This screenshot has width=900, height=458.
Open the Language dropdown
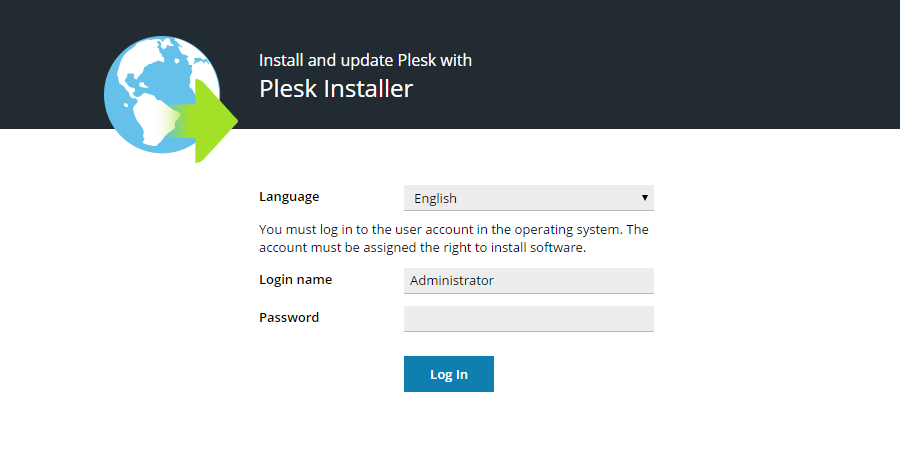(x=528, y=198)
